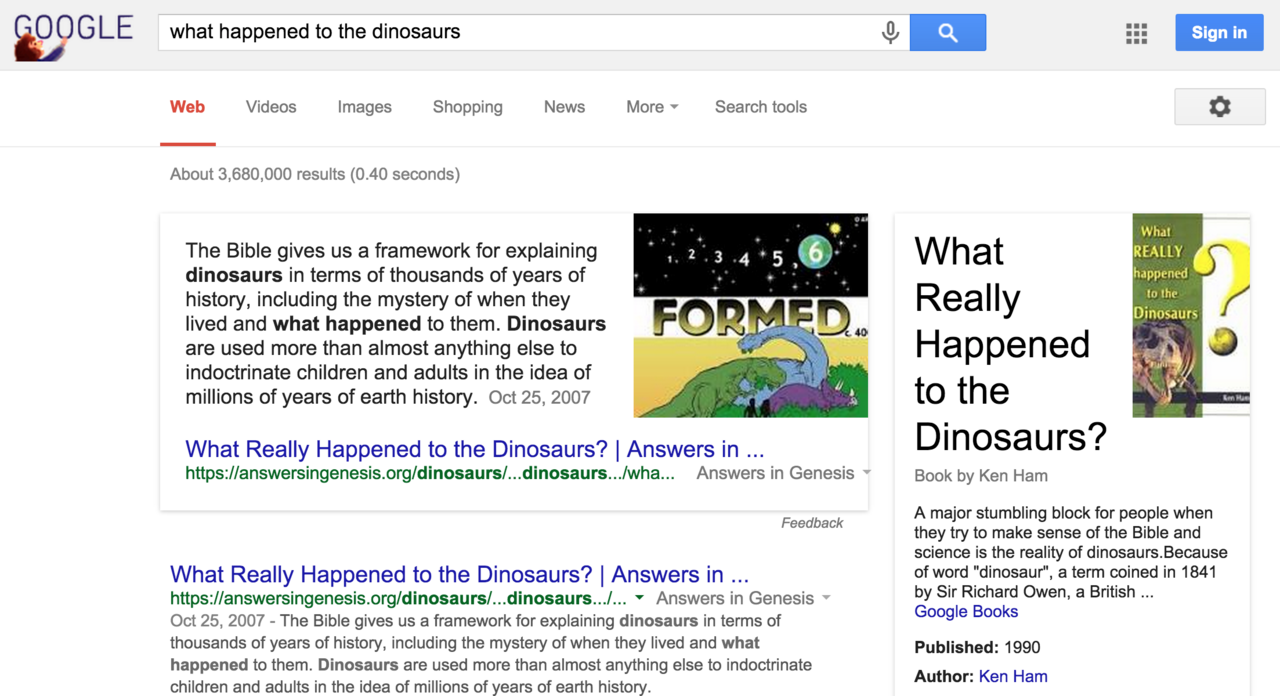Screen dimensions: 1280x696
Task: Open green cached arrow on second result URL
Action: [x=639, y=598]
